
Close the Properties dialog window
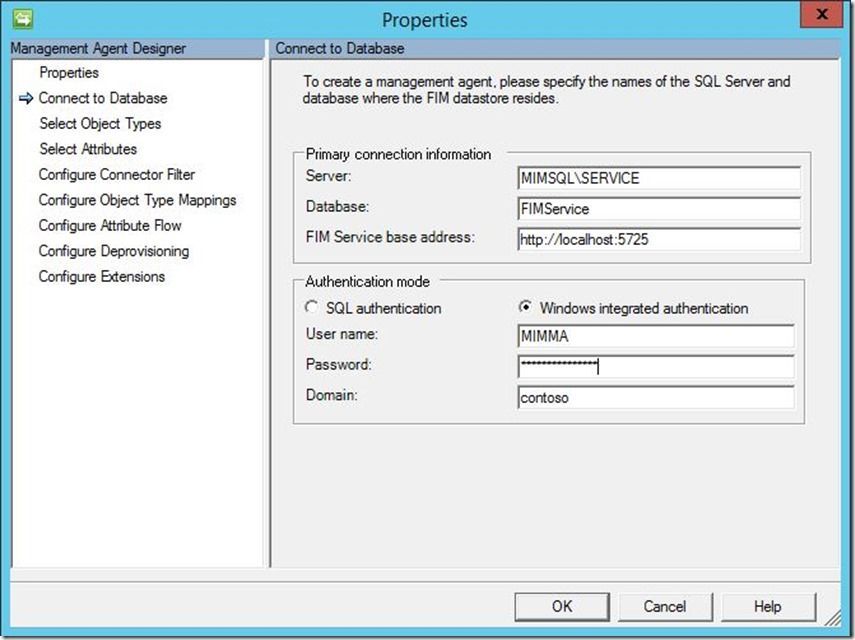822,15
